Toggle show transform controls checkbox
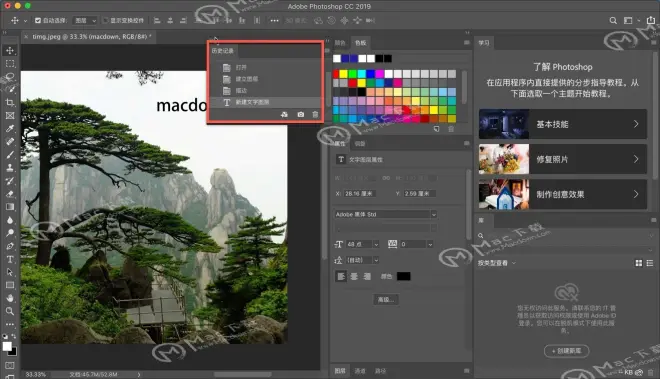Image resolution: width=660 pixels, height=379 pixels. pos(106,20)
